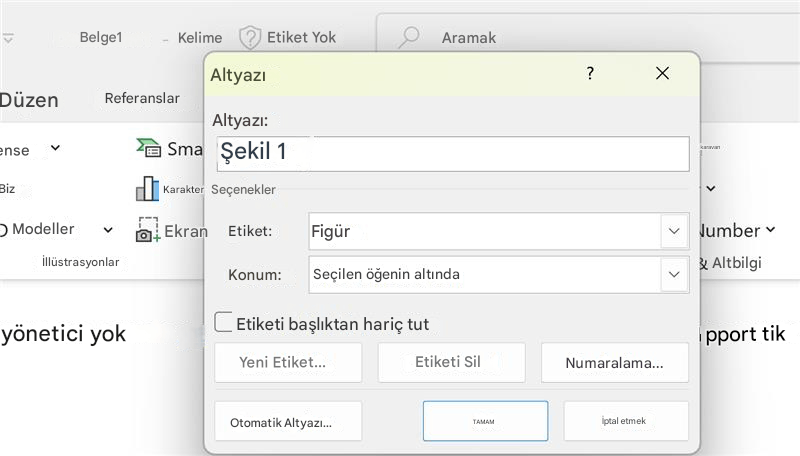Open the Konum position dropdown
The image size is (800, 456).
674,274
